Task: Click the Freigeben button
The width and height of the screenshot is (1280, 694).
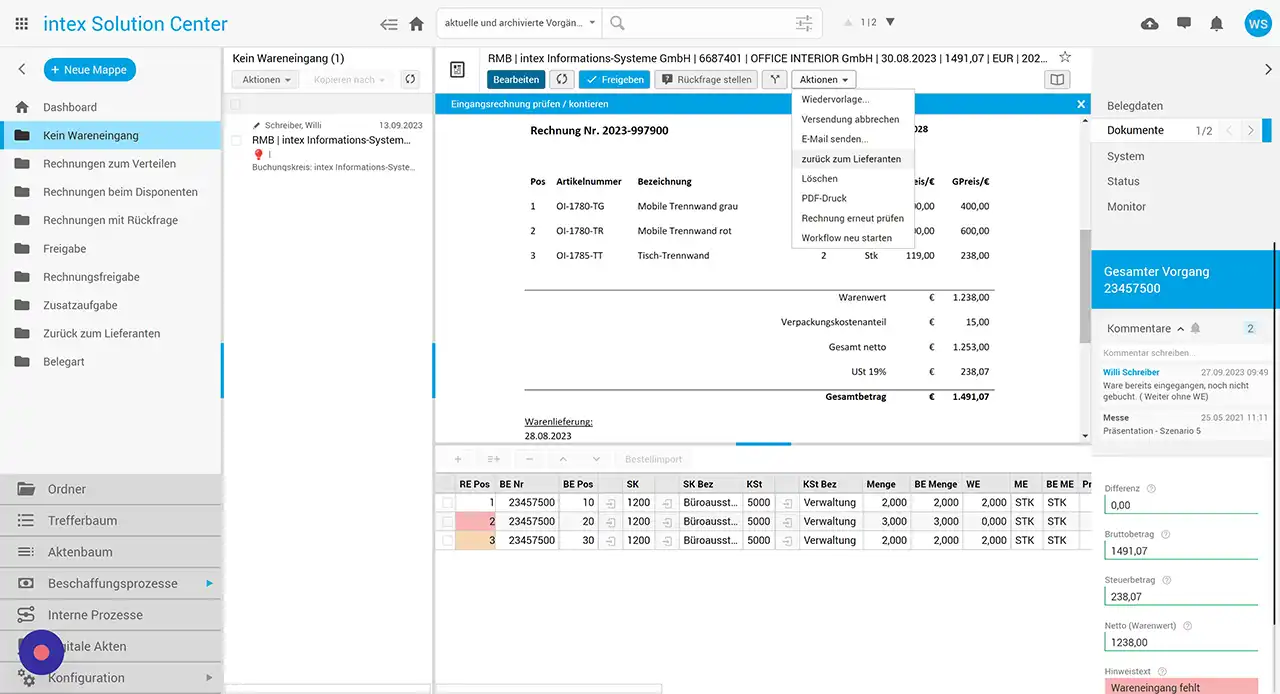Action: [x=614, y=80]
